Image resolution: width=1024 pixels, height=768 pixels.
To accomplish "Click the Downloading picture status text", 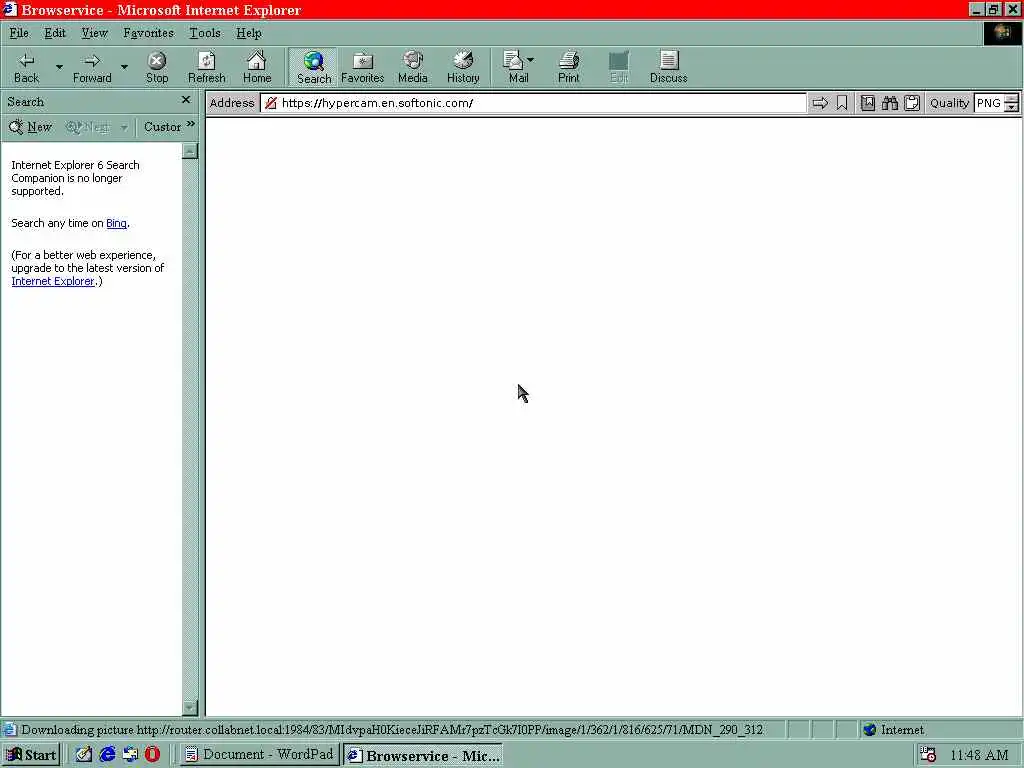I will [392, 729].
